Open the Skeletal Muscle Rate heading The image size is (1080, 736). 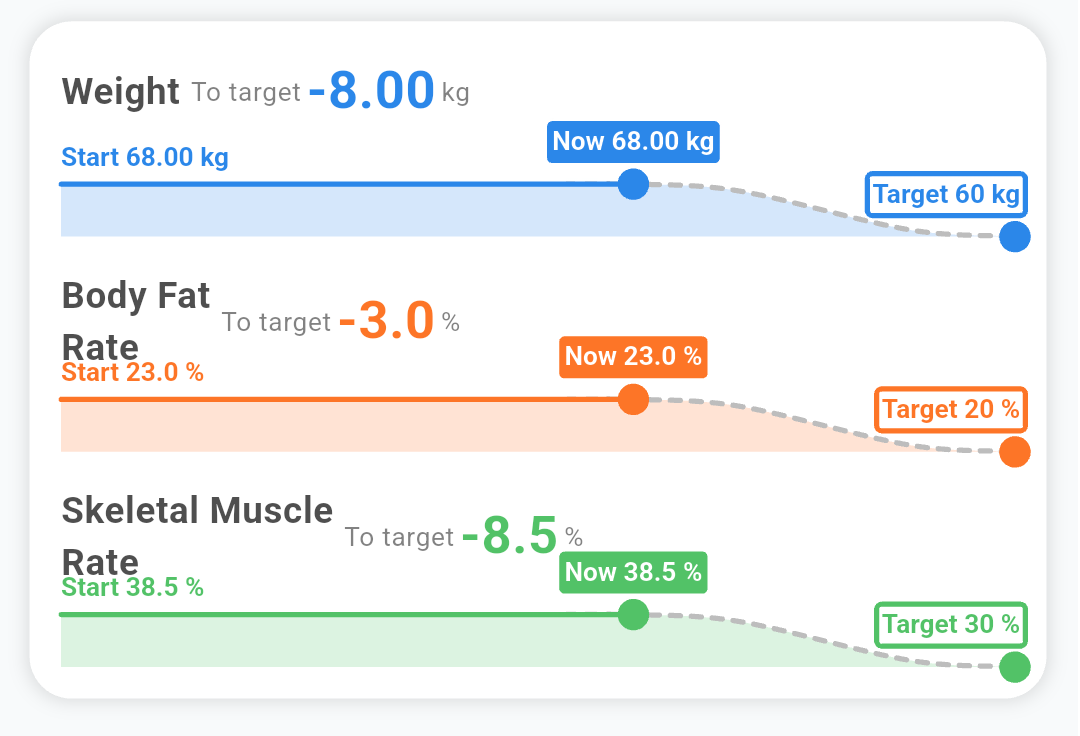pos(196,534)
